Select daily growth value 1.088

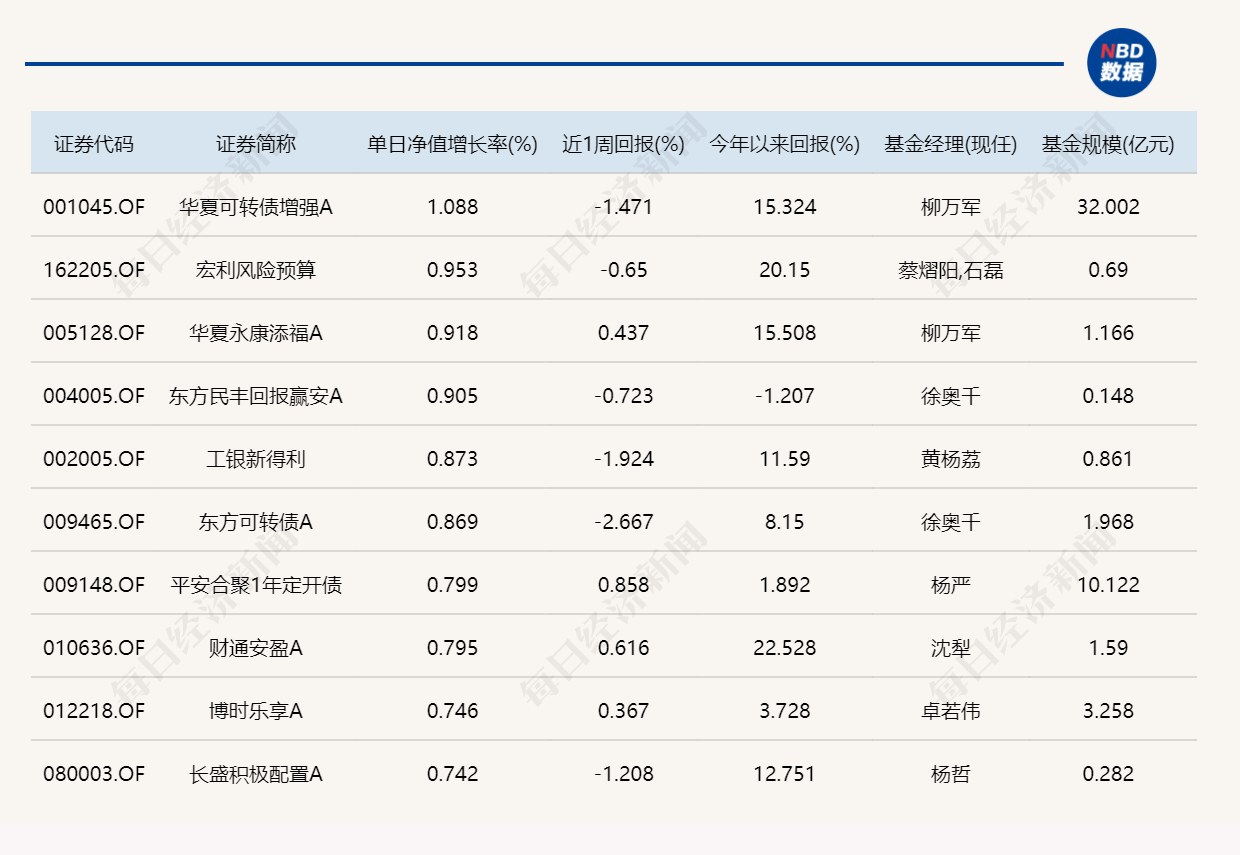(453, 207)
